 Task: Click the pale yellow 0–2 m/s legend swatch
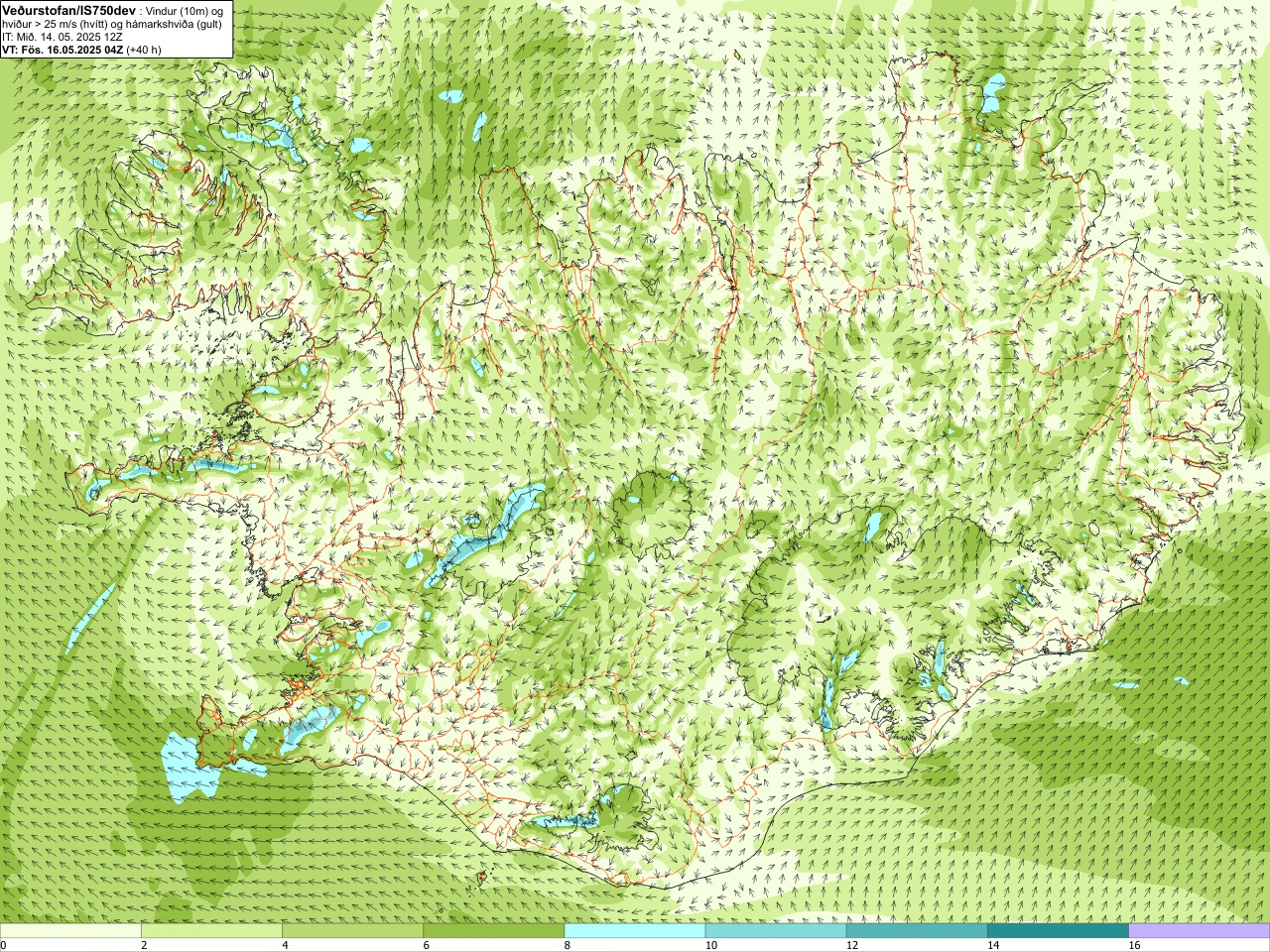pyautogui.click(x=70, y=931)
